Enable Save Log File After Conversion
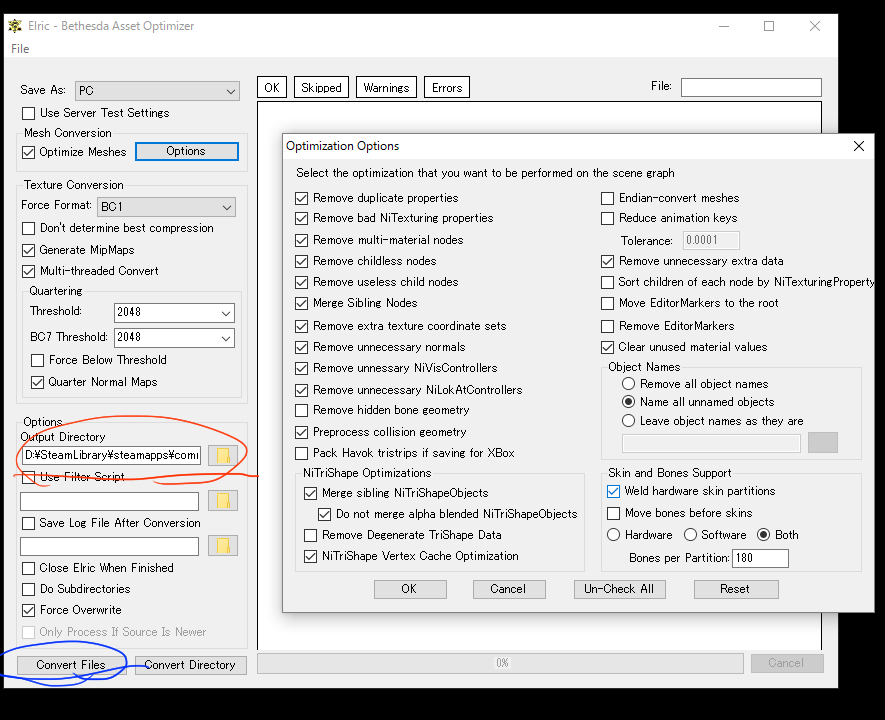 [x=29, y=524]
